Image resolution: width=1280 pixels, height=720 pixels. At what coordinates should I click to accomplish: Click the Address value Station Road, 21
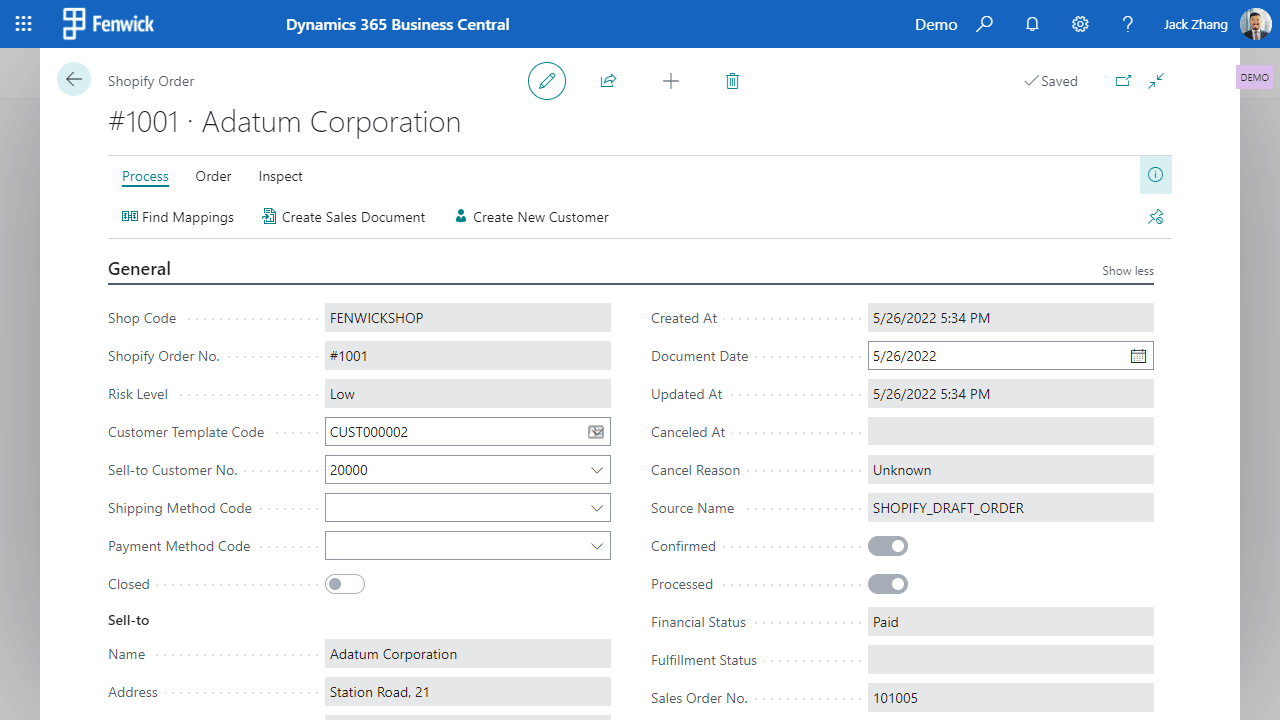pyautogui.click(x=468, y=692)
